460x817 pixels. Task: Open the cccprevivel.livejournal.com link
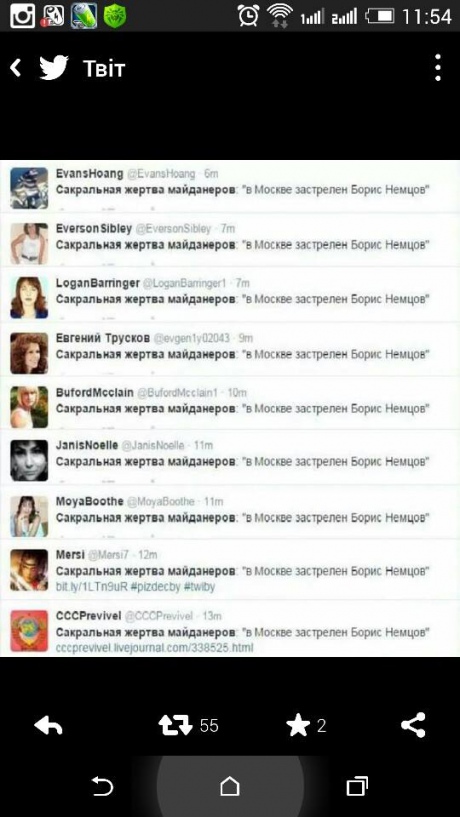point(154,648)
